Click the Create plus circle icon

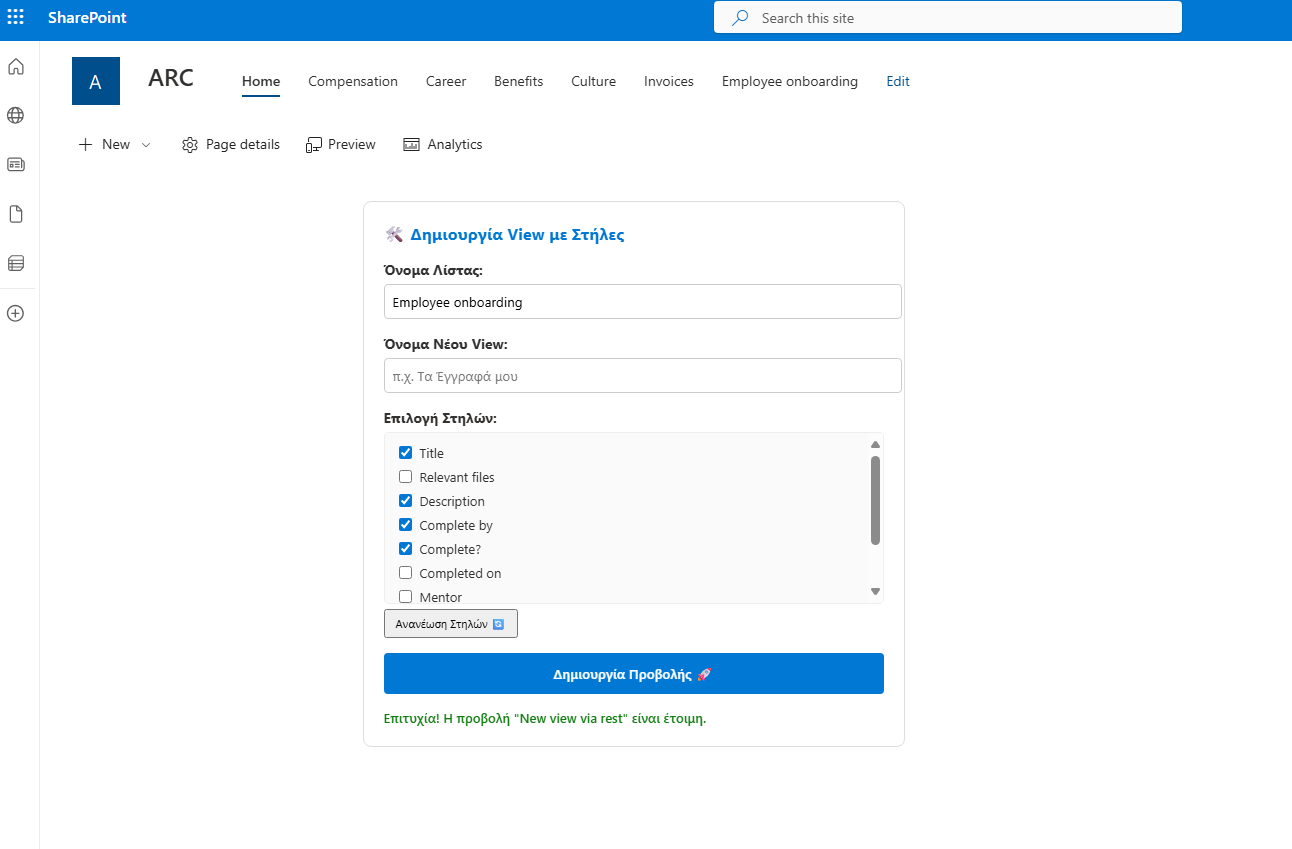pos(16,313)
